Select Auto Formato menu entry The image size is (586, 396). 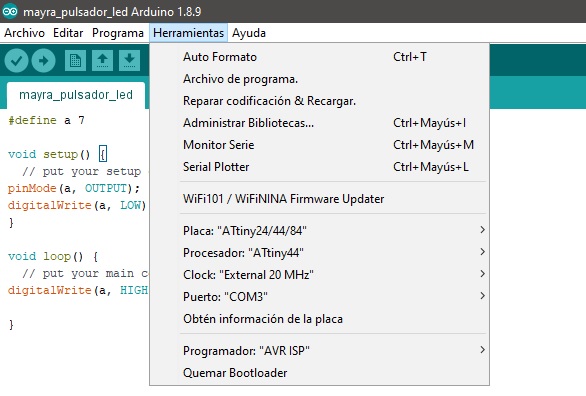334,57
